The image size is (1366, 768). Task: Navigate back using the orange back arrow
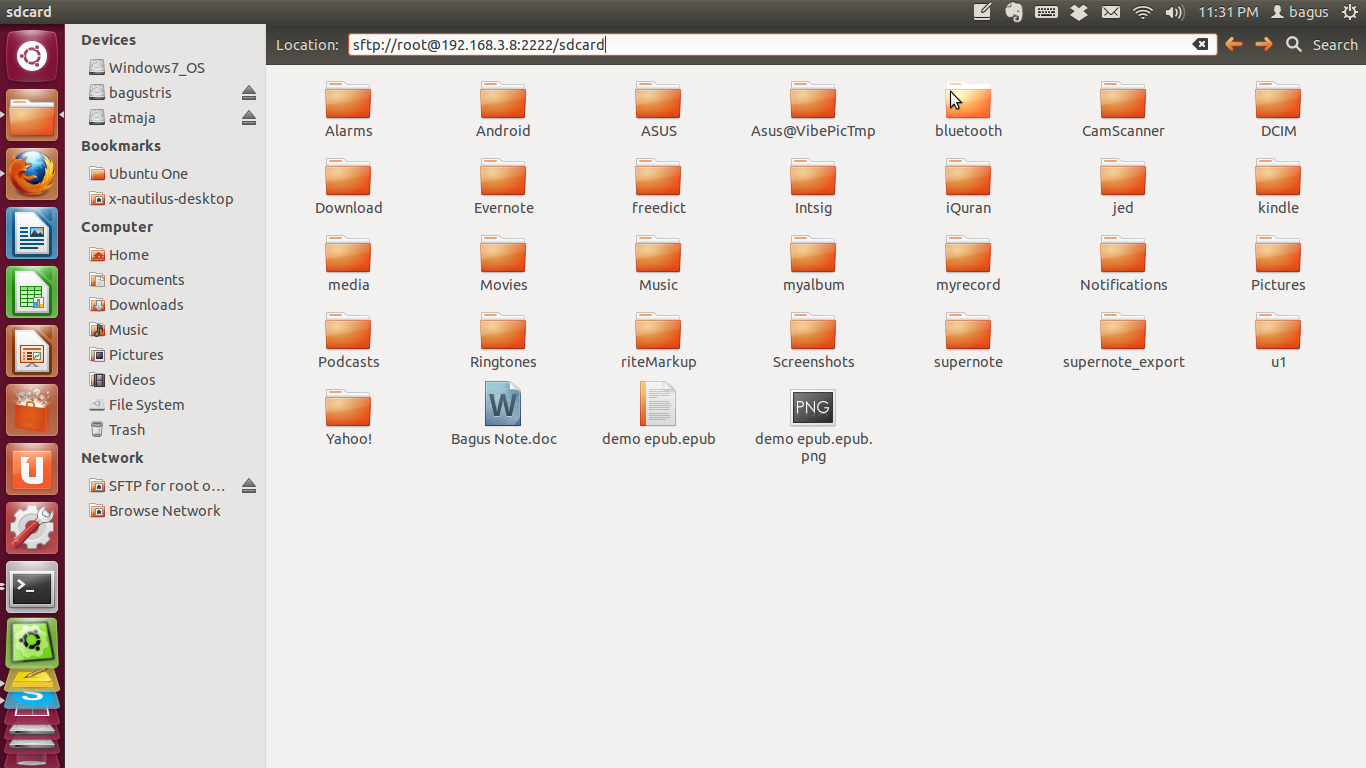1233,44
